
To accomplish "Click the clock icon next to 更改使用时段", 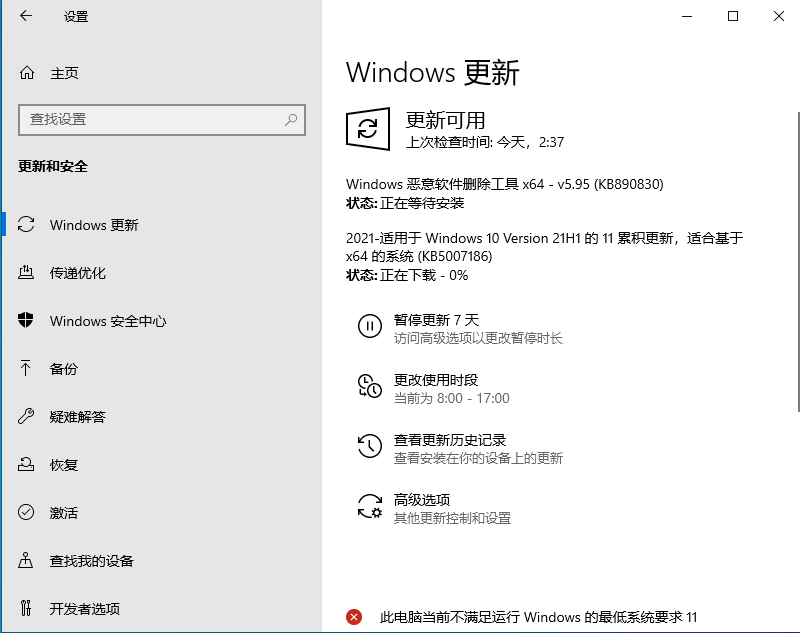I will tap(370, 385).
